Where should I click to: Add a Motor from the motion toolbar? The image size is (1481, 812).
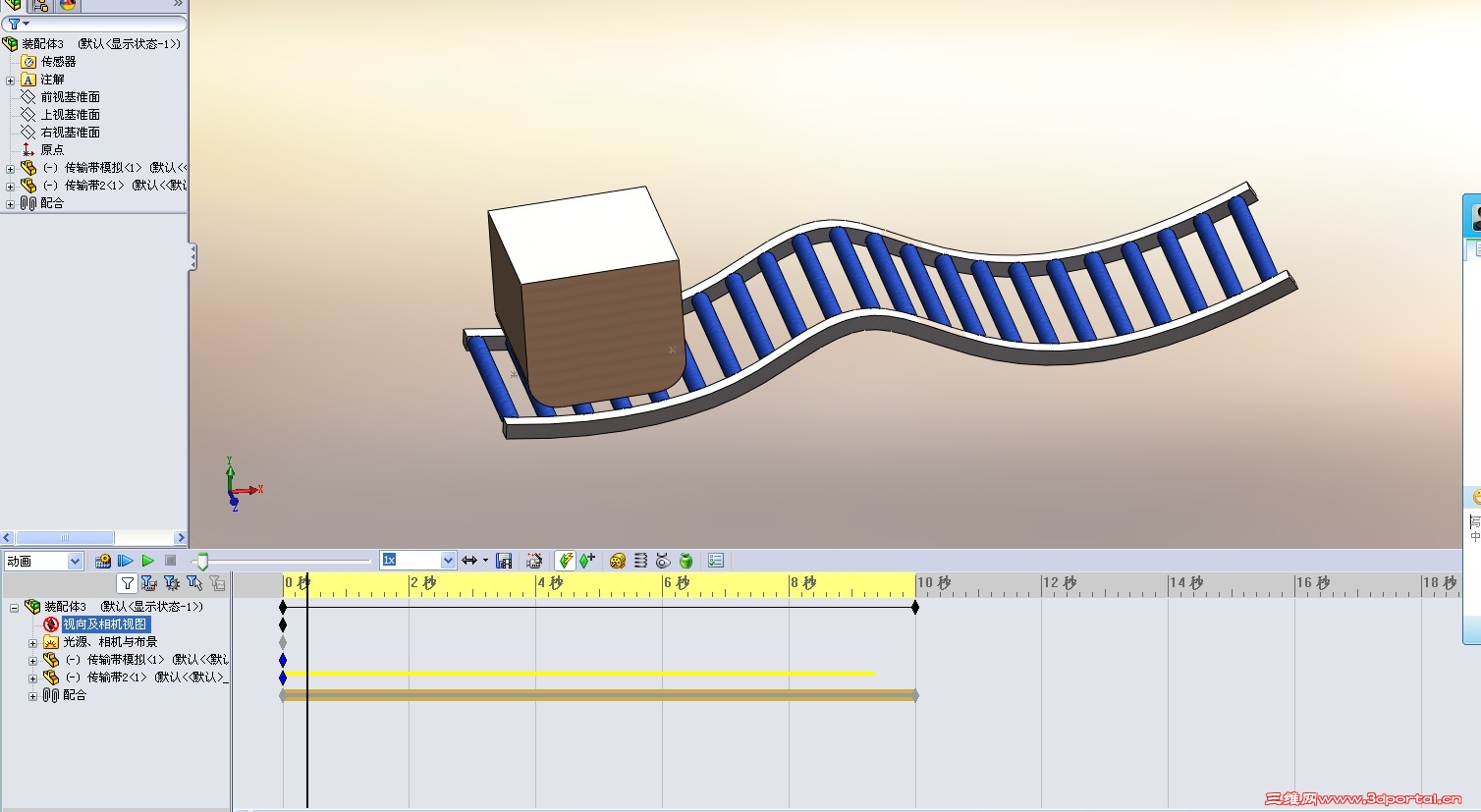click(618, 561)
